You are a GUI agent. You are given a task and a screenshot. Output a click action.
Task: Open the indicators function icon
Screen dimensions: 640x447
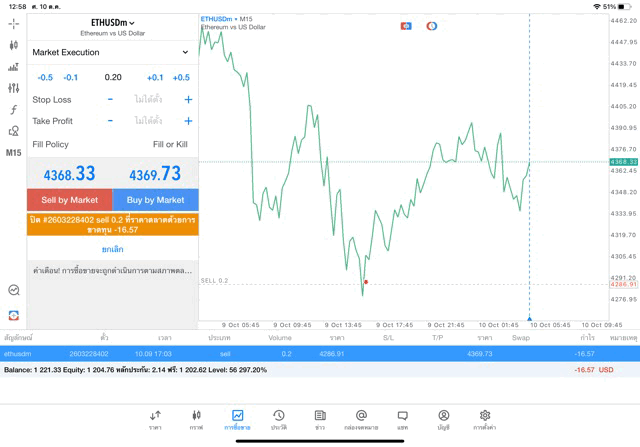pos(13,110)
